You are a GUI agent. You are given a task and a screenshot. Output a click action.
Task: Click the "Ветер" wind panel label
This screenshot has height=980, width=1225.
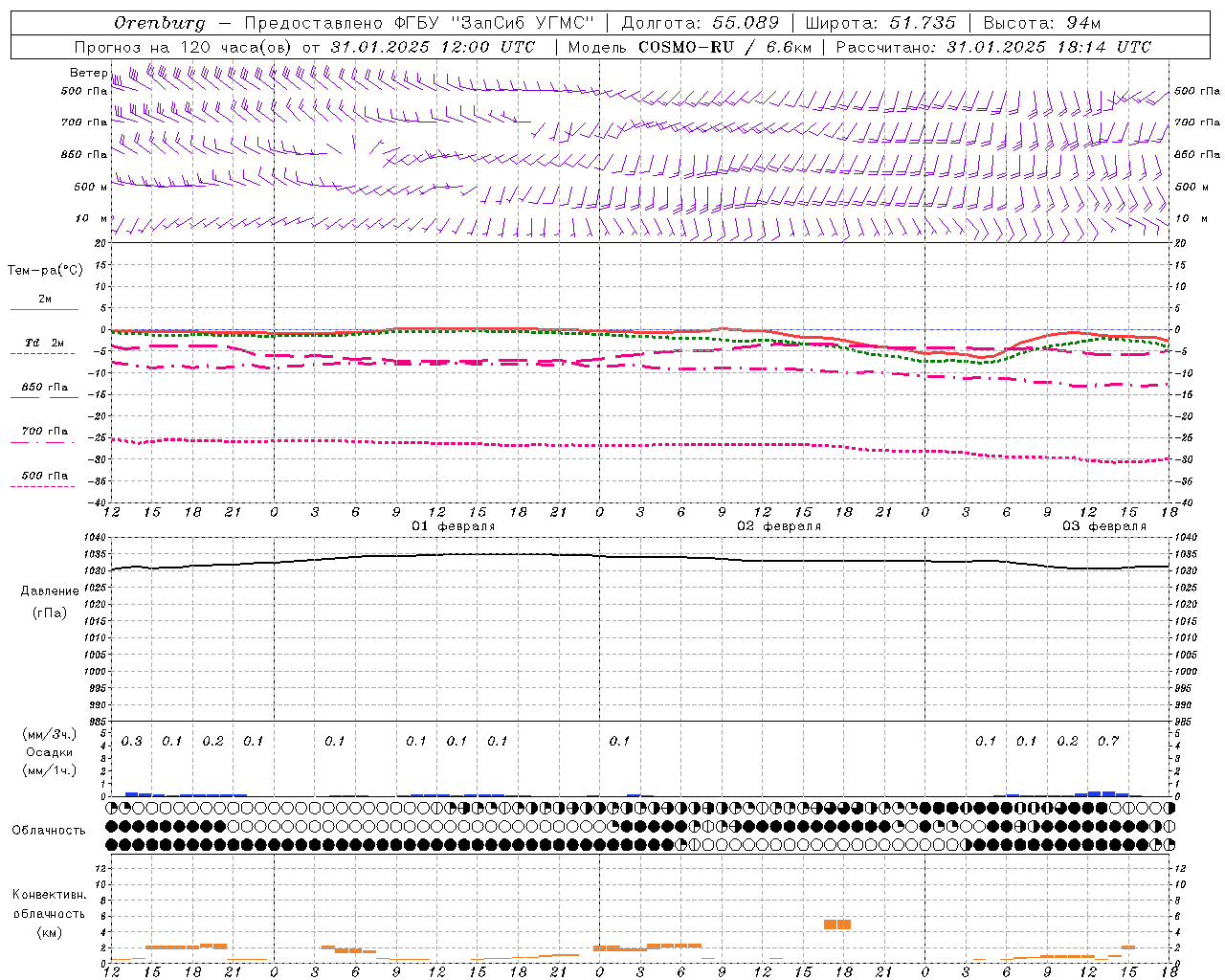click(88, 73)
